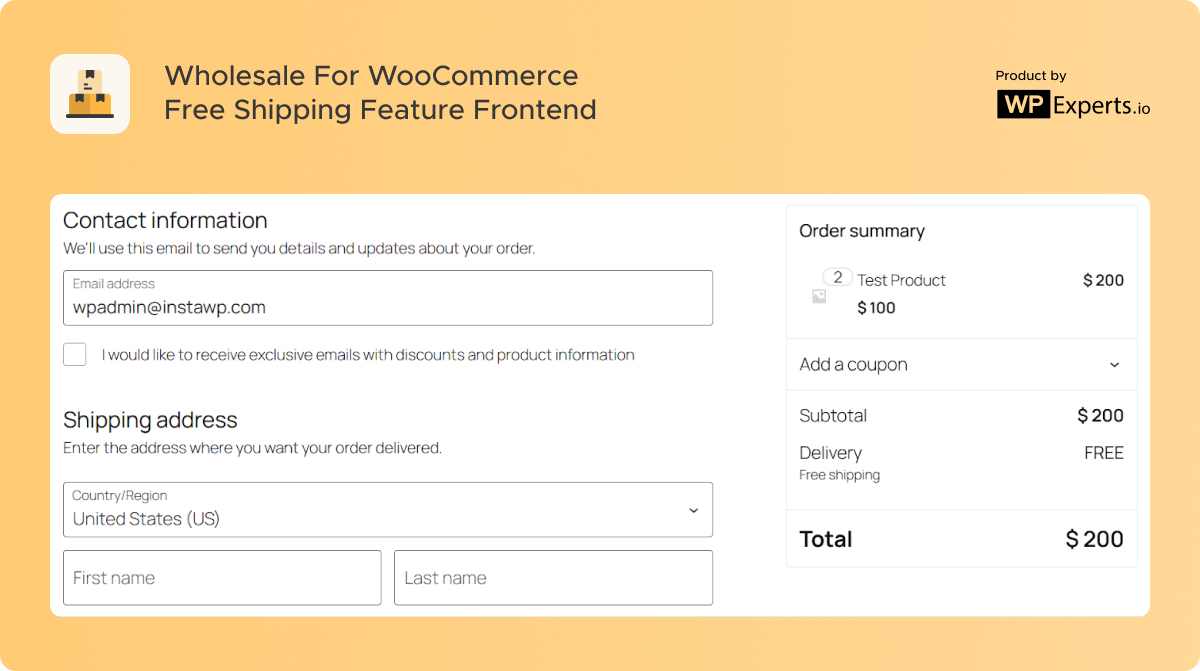This screenshot has width=1200, height=671.
Task: Expand the Add a coupon chevron
Action: (1114, 365)
